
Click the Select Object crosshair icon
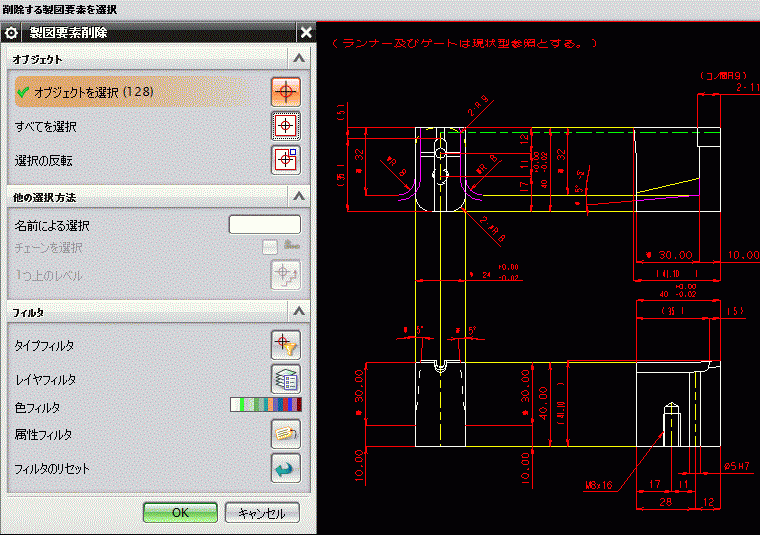click(x=285, y=92)
